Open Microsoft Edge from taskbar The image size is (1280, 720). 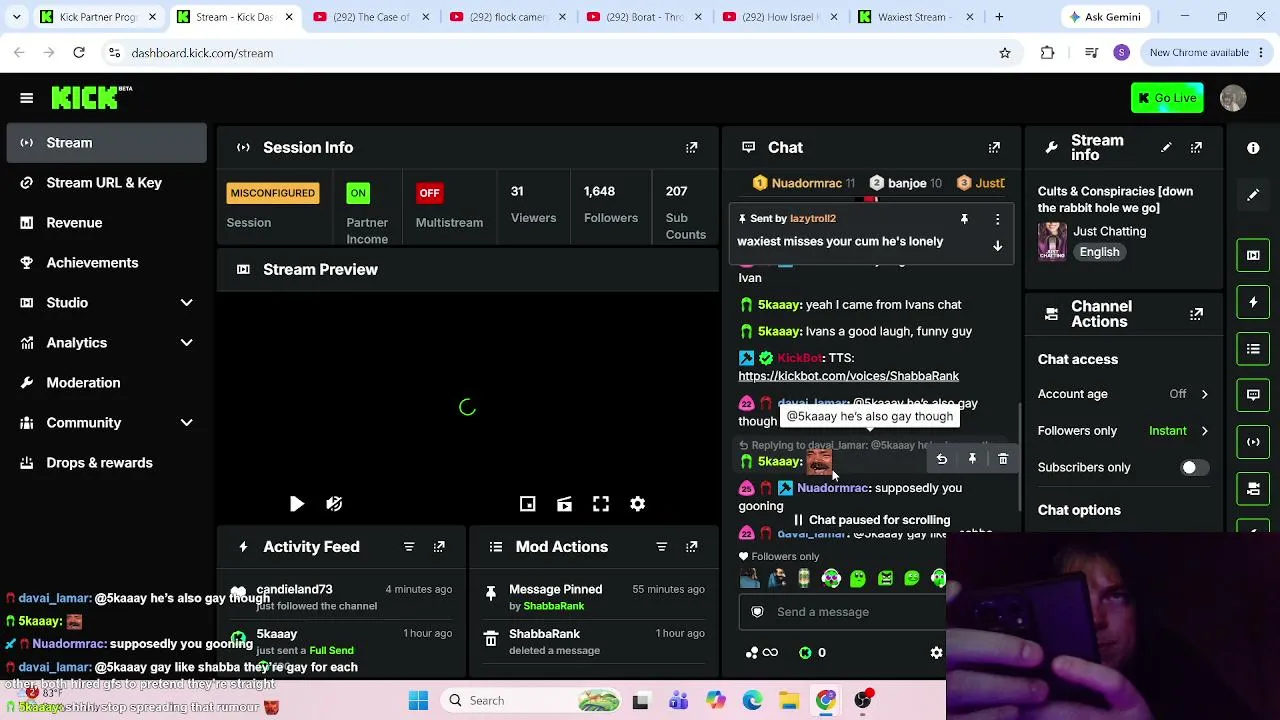pos(752,701)
